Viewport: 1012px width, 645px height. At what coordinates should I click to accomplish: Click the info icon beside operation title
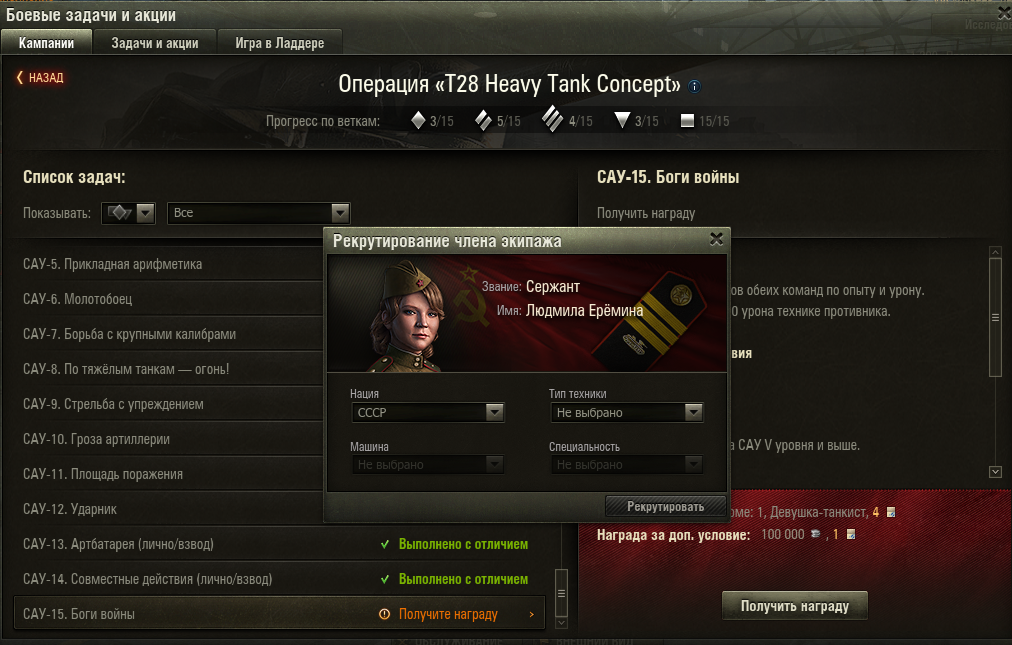tap(694, 86)
